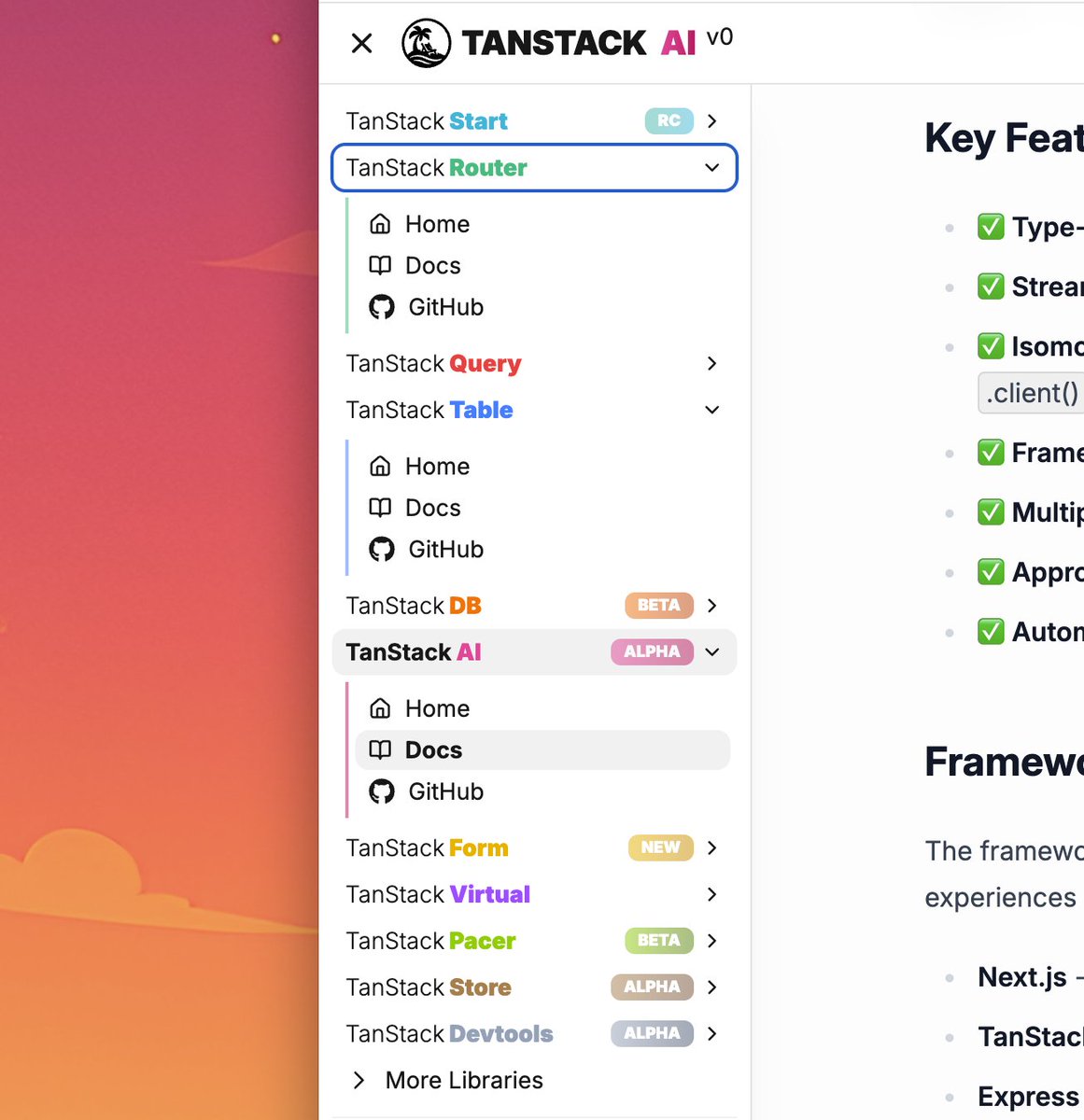Open Docs link under TanStack Table
Image resolution: width=1084 pixels, height=1120 pixels.
coord(432,508)
